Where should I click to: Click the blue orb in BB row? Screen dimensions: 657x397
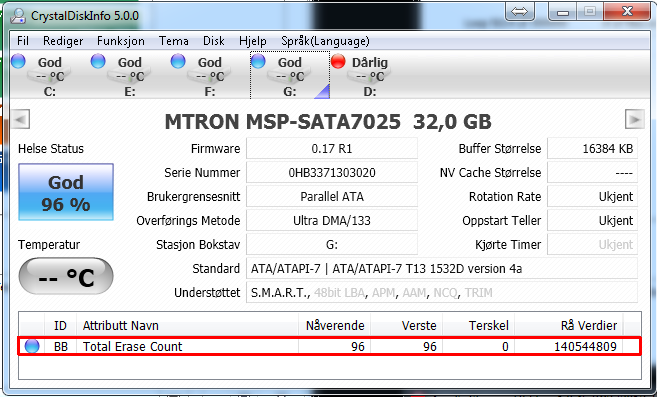32,346
